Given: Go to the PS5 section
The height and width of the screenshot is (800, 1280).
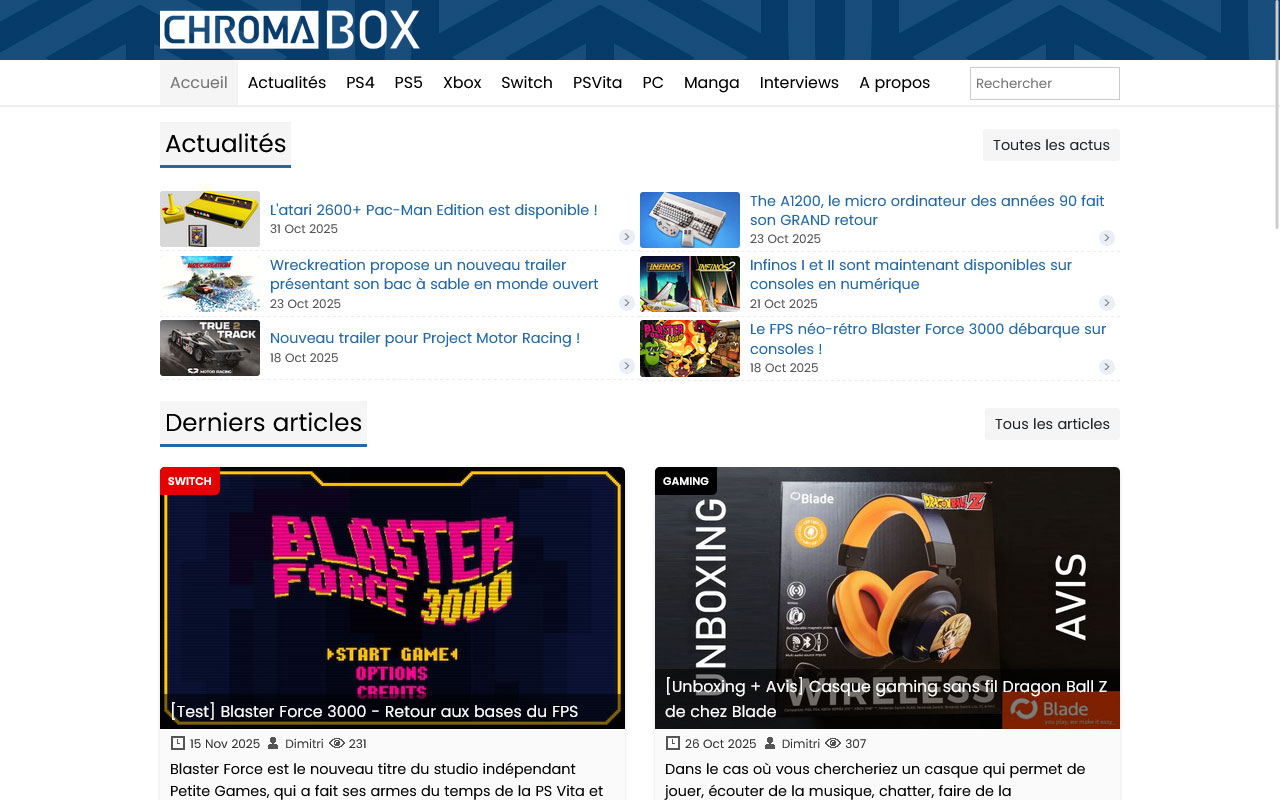Looking at the screenshot, I should click(408, 83).
